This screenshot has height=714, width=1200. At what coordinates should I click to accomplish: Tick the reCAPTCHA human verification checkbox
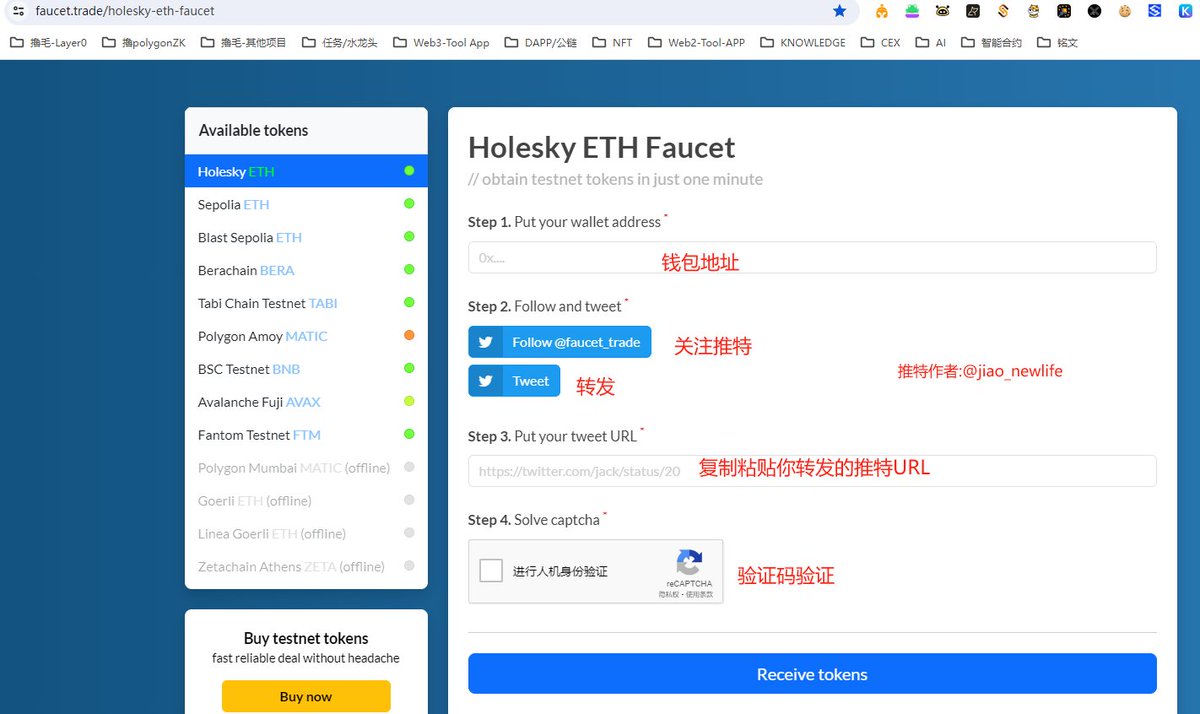click(491, 571)
